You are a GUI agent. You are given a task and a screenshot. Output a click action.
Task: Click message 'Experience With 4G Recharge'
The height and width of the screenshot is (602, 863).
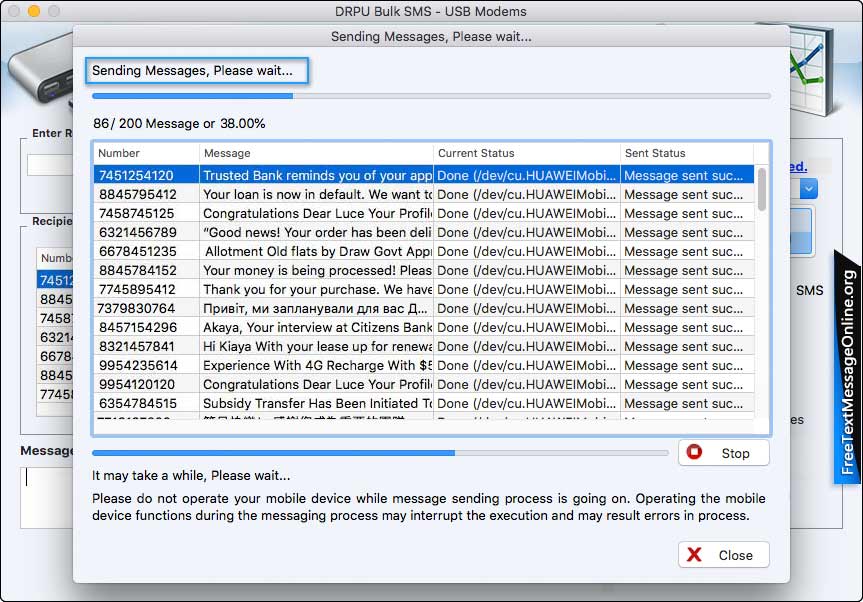pos(317,365)
